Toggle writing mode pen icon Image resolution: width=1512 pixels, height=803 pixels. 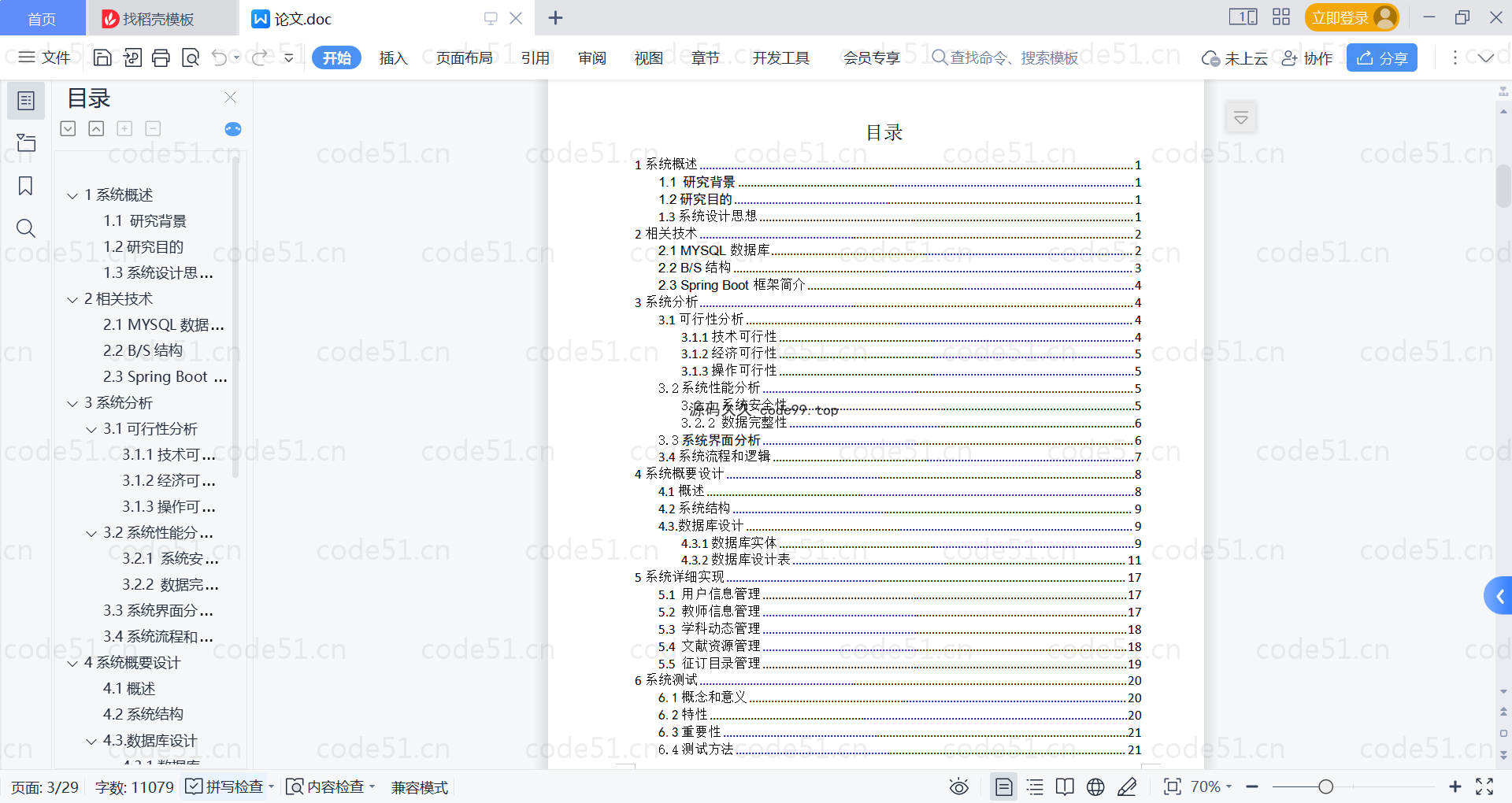[1127, 786]
